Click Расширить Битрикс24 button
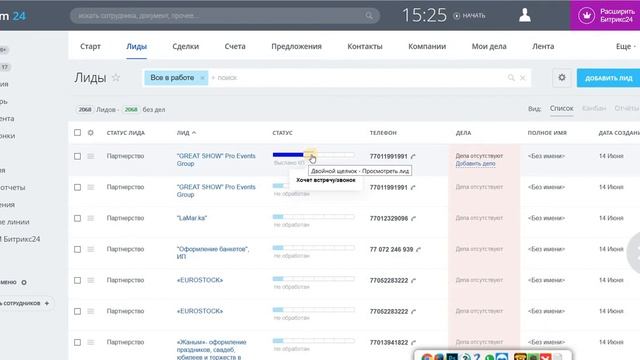Image resolution: width=640 pixels, height=360 pixels. [605, 16]
